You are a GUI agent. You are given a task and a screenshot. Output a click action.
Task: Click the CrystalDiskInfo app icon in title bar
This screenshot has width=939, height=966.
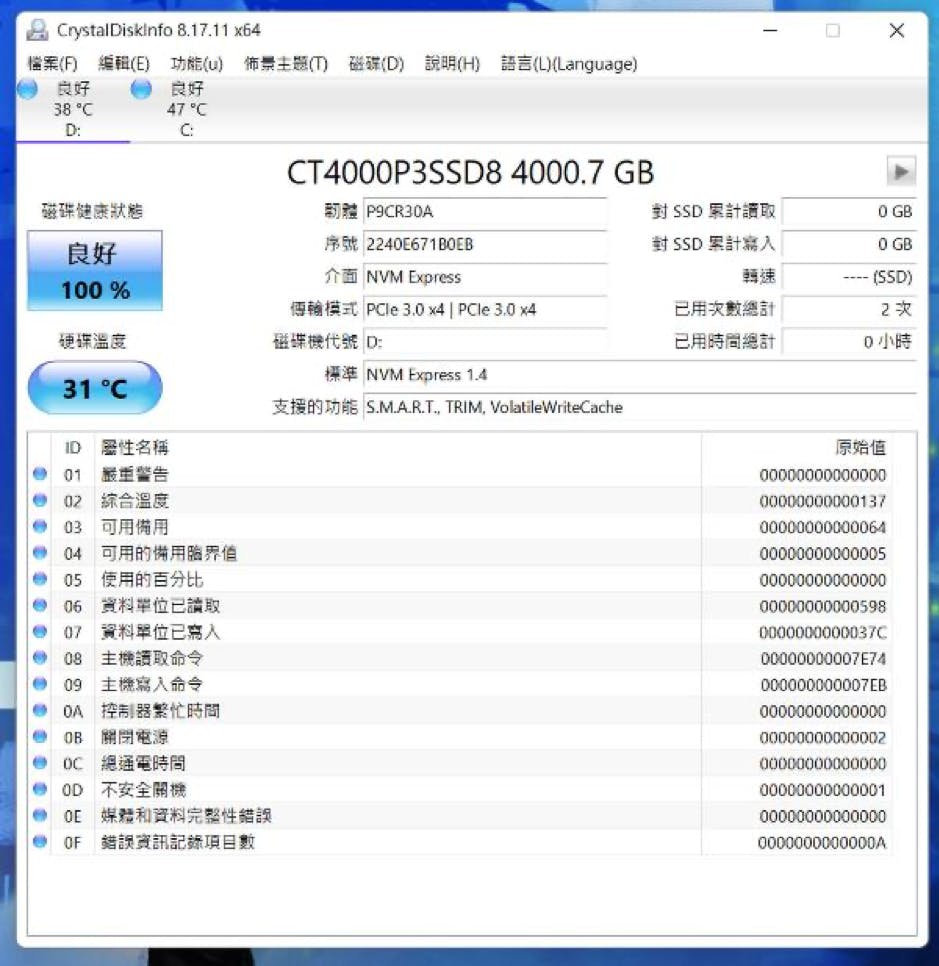click(x=38, y=30)
